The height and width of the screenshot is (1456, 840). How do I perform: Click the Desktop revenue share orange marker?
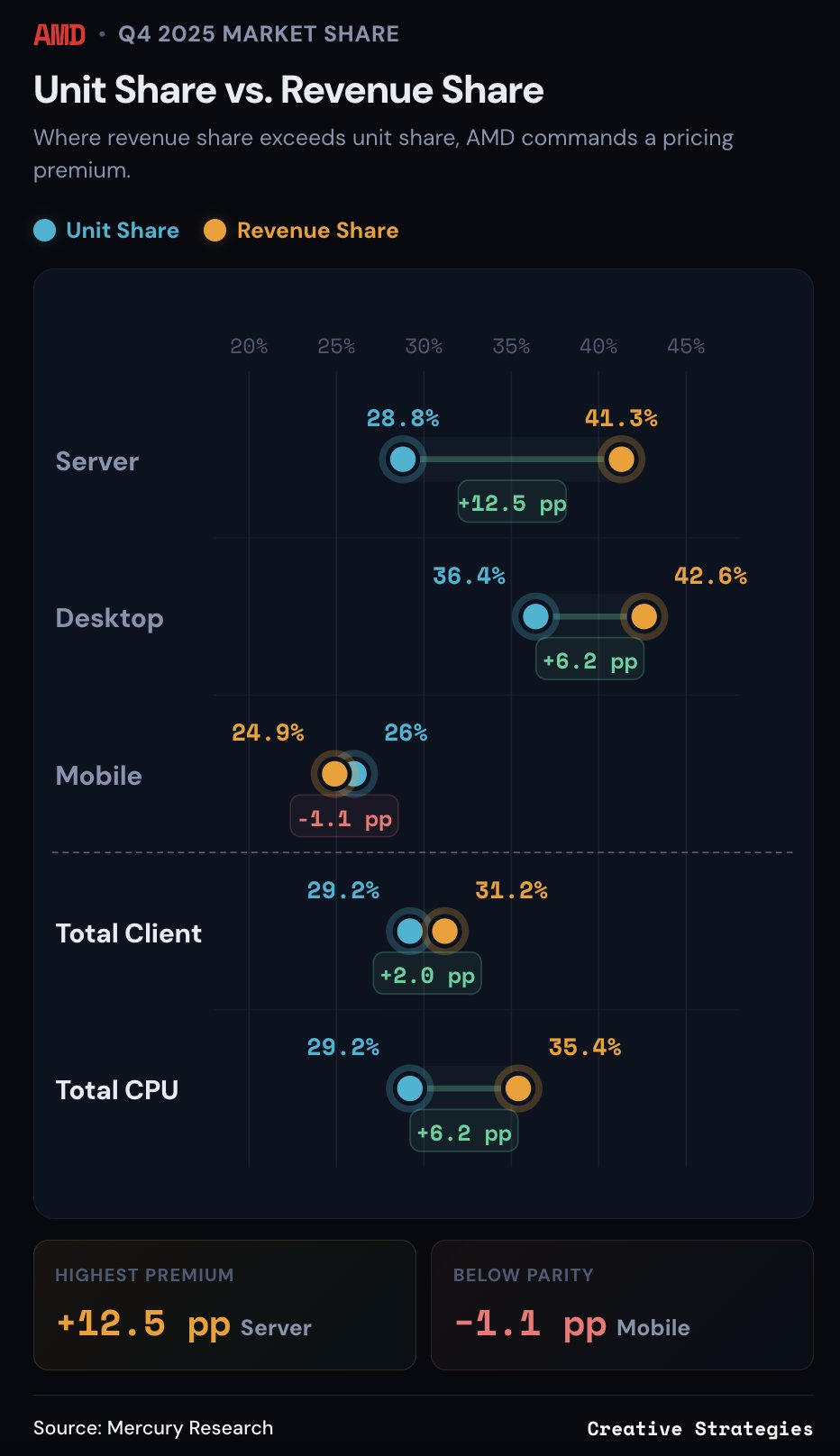tap(644, 617)
